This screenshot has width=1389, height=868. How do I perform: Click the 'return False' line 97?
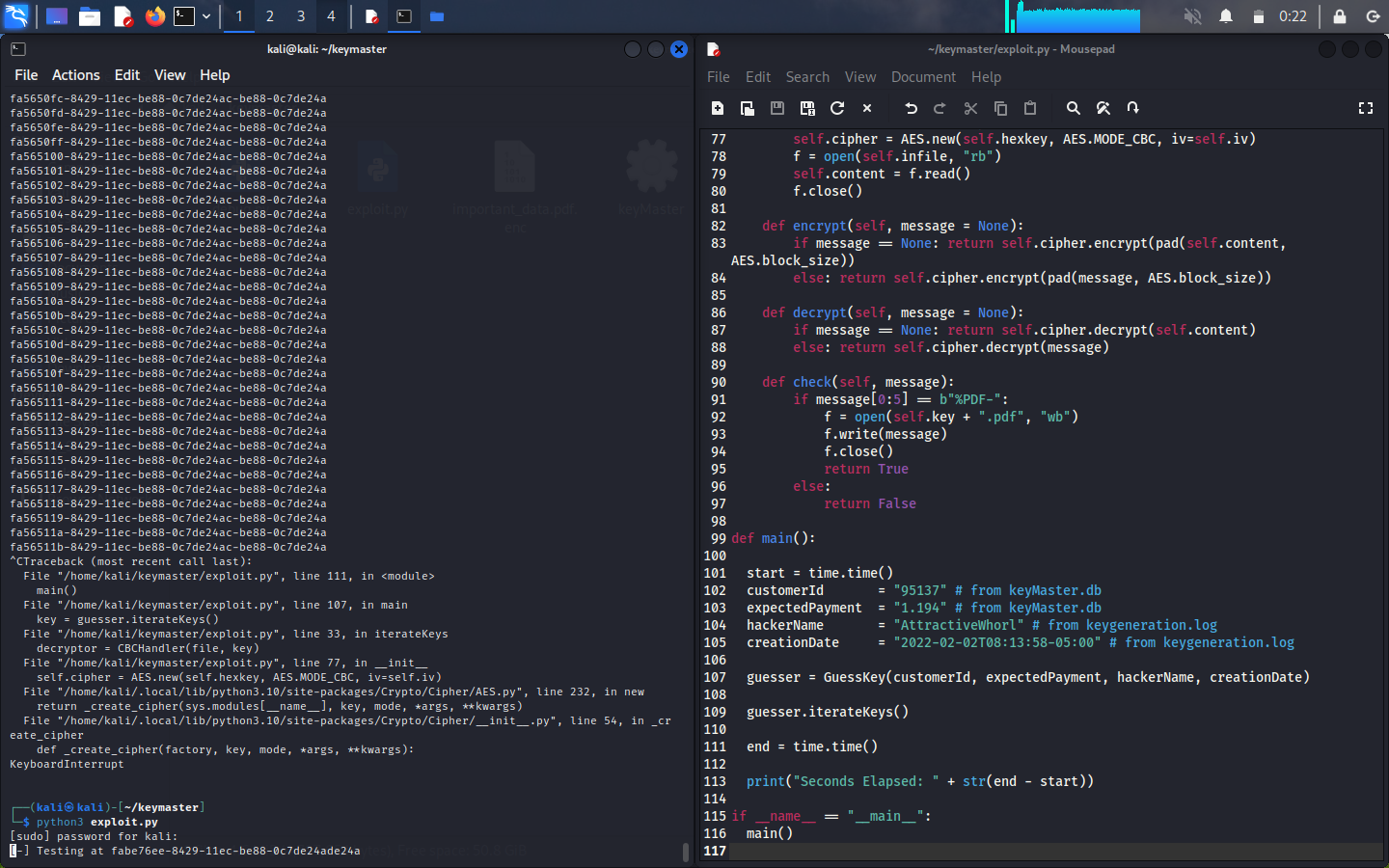pos(870,503)
